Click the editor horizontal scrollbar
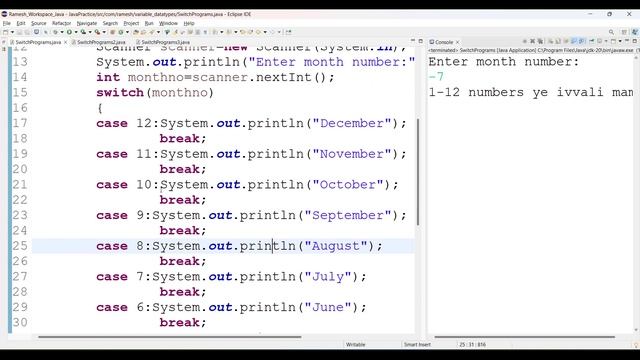 (x=169, y=337)
